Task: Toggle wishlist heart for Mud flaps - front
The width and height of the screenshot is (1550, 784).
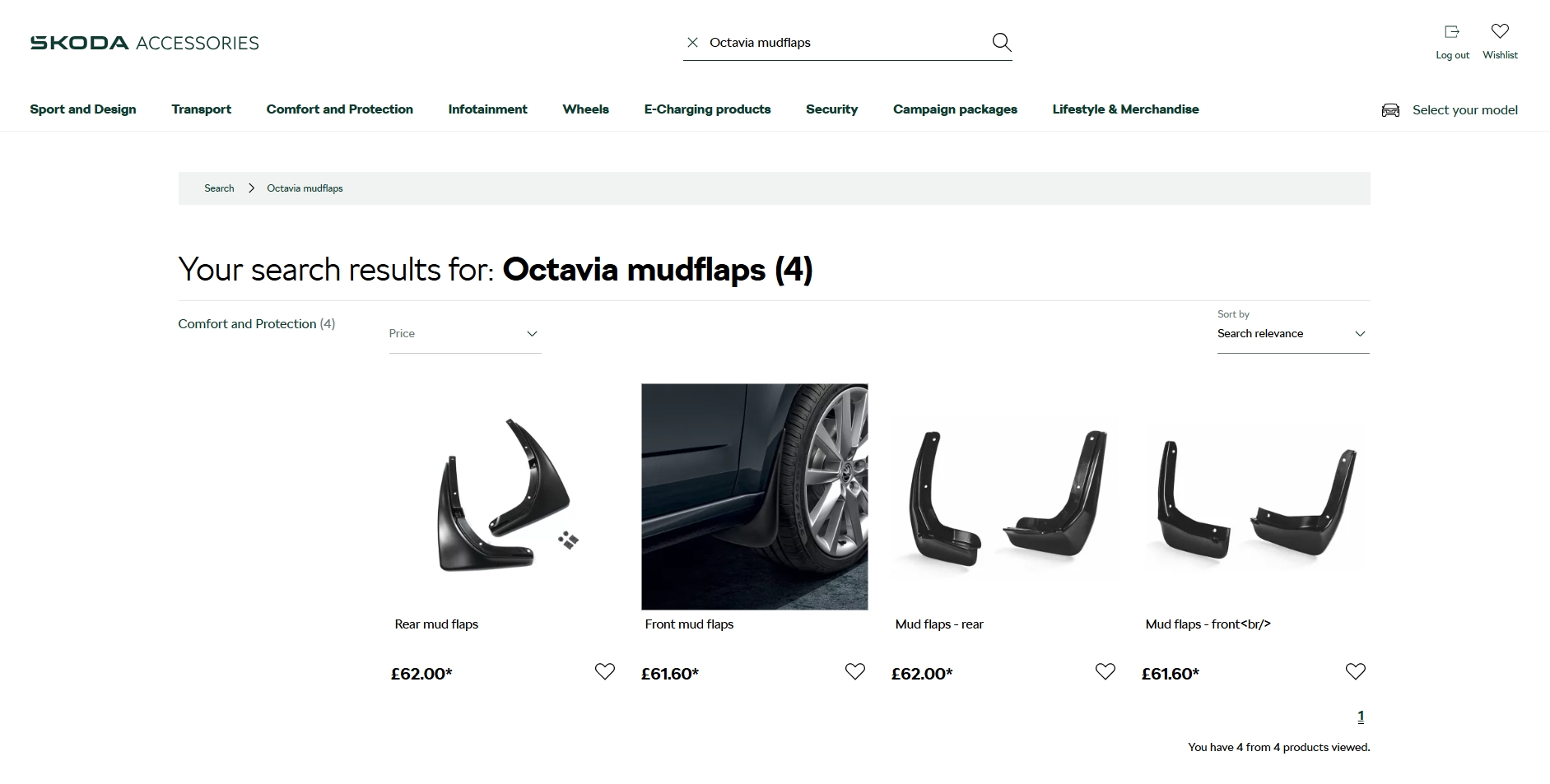Action: (1355, 671)
